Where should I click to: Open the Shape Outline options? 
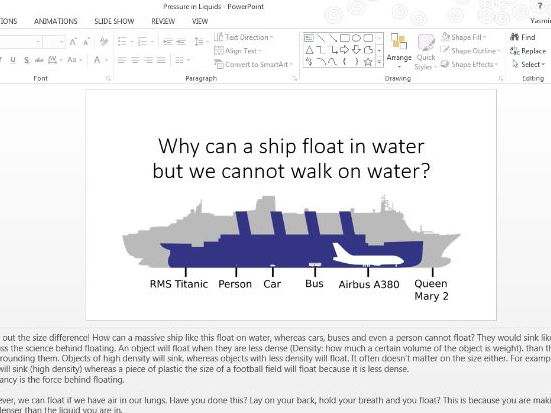[470, 51]
